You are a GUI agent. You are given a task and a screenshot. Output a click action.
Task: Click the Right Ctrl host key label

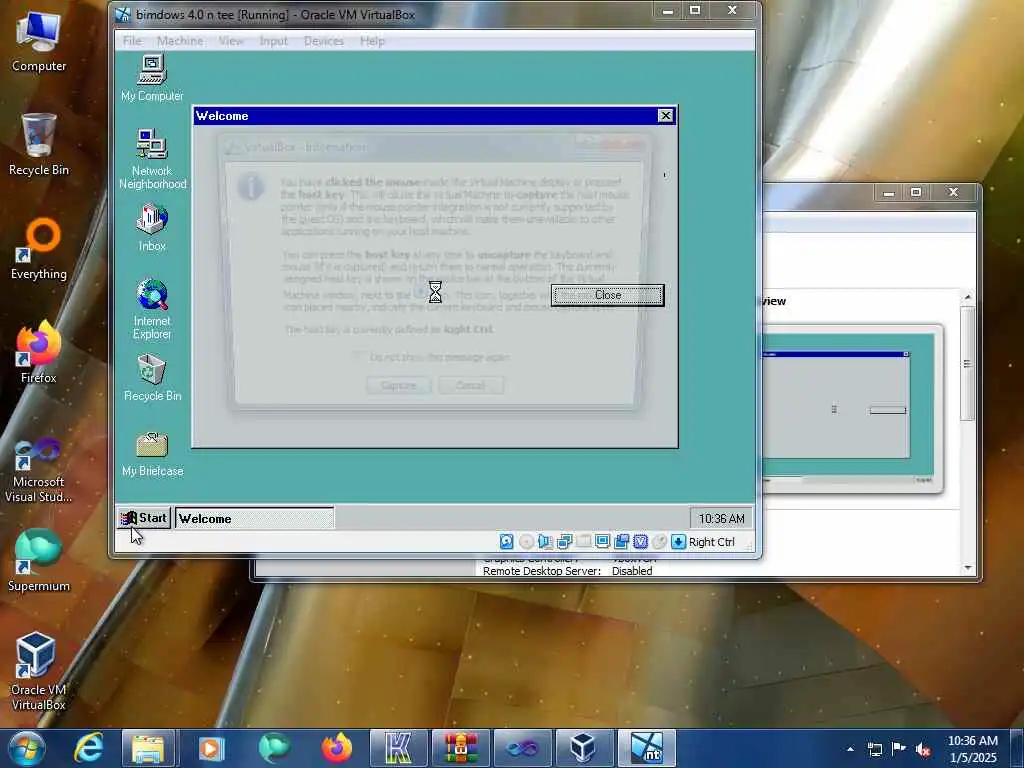pyautogui.click(x=711, y=542)
